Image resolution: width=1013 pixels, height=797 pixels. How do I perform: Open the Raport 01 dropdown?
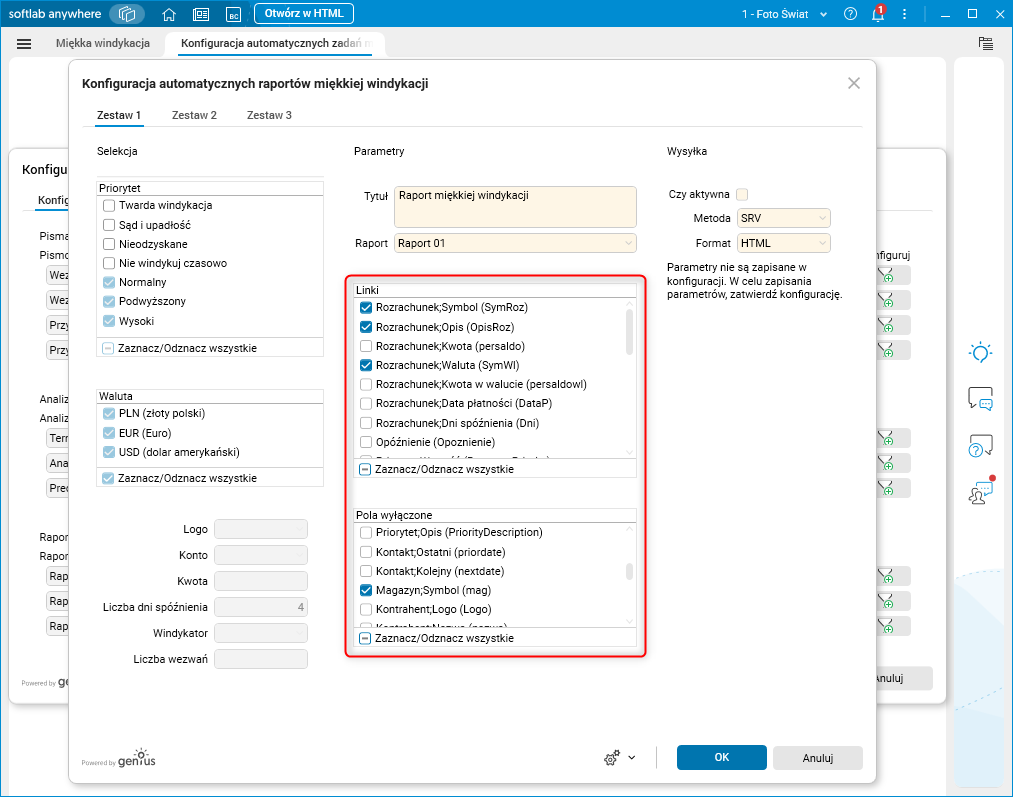click(515, 243)
